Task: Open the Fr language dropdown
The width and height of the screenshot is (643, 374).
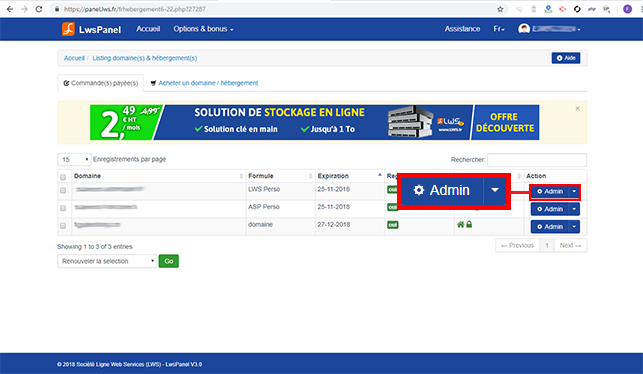Action: pyautogui.click(x=499, y=29)
